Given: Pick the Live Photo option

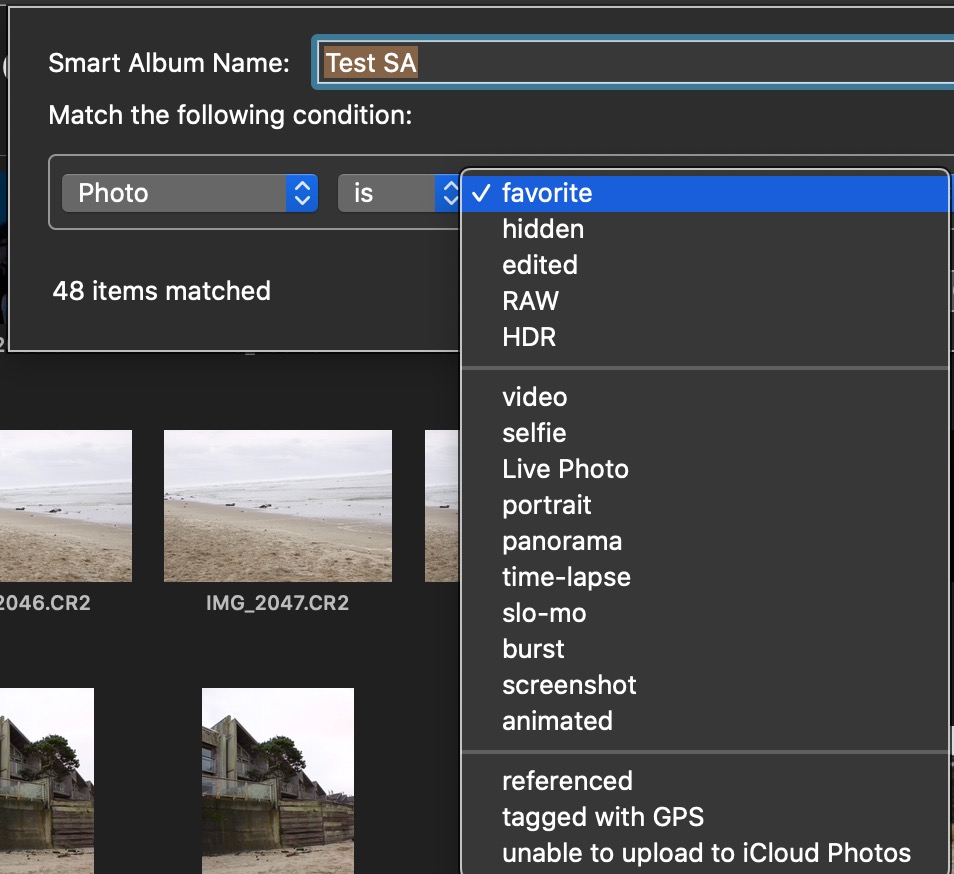Looking at the screenshot, I should point(565,469).
